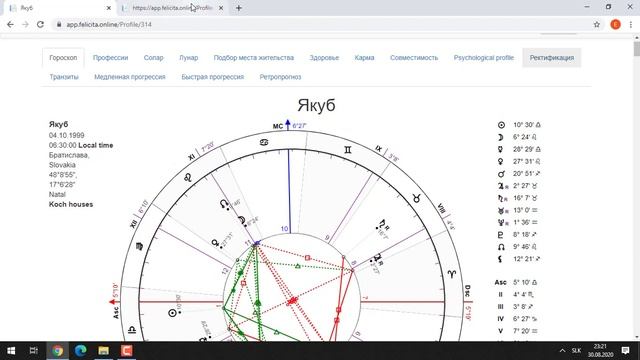Open the notification center icon
640x360 pixels.
(x=625, y=351)
